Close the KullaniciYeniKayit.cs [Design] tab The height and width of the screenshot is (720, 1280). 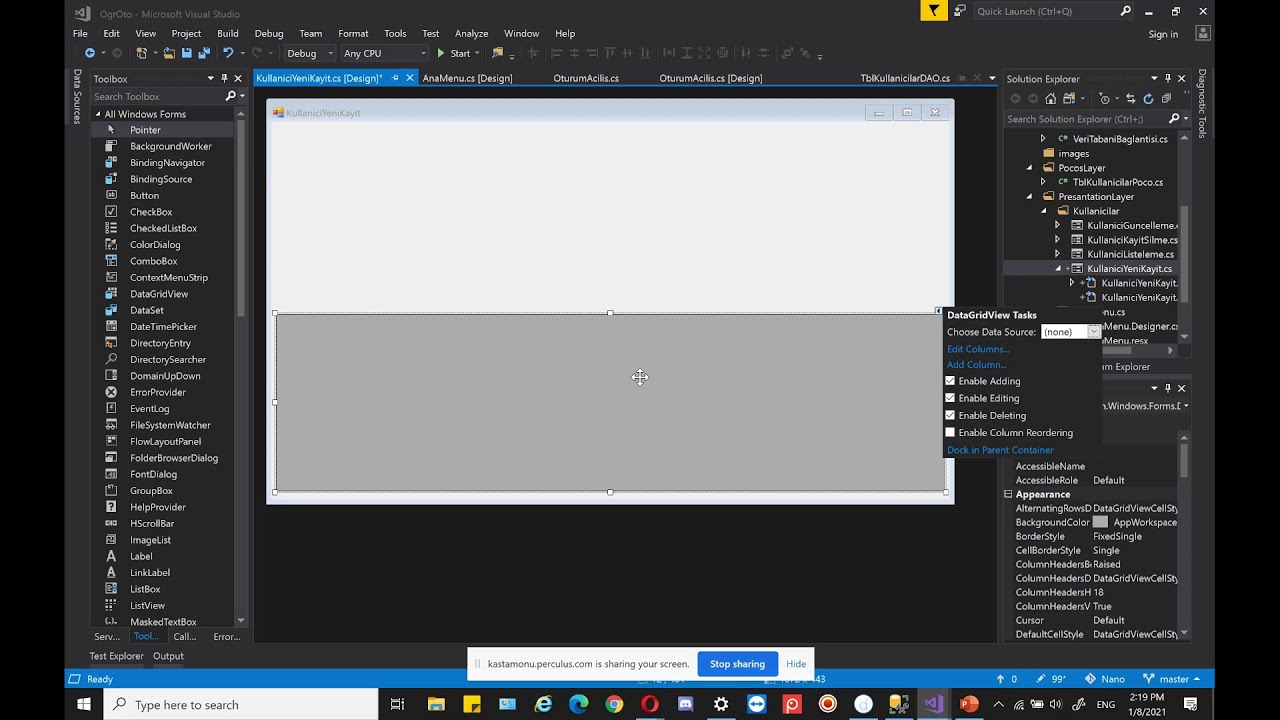pos(409,78)
